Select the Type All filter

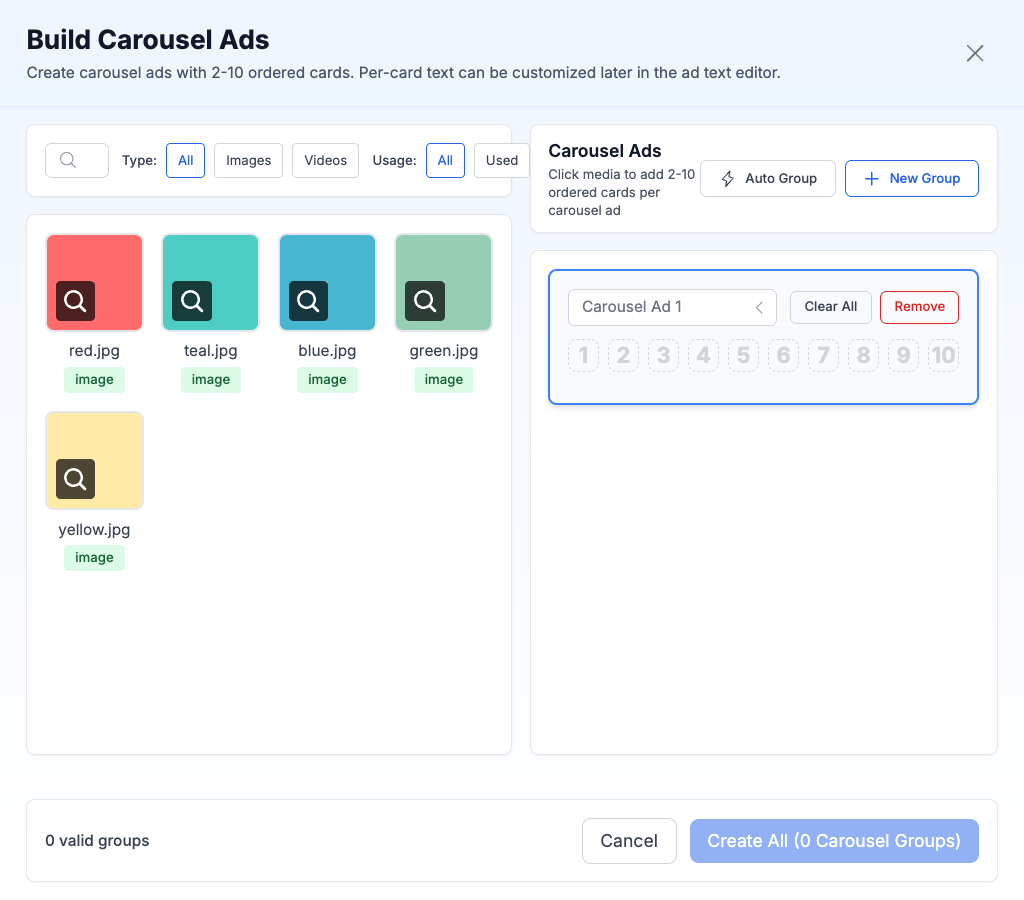[x=185, y=160]
